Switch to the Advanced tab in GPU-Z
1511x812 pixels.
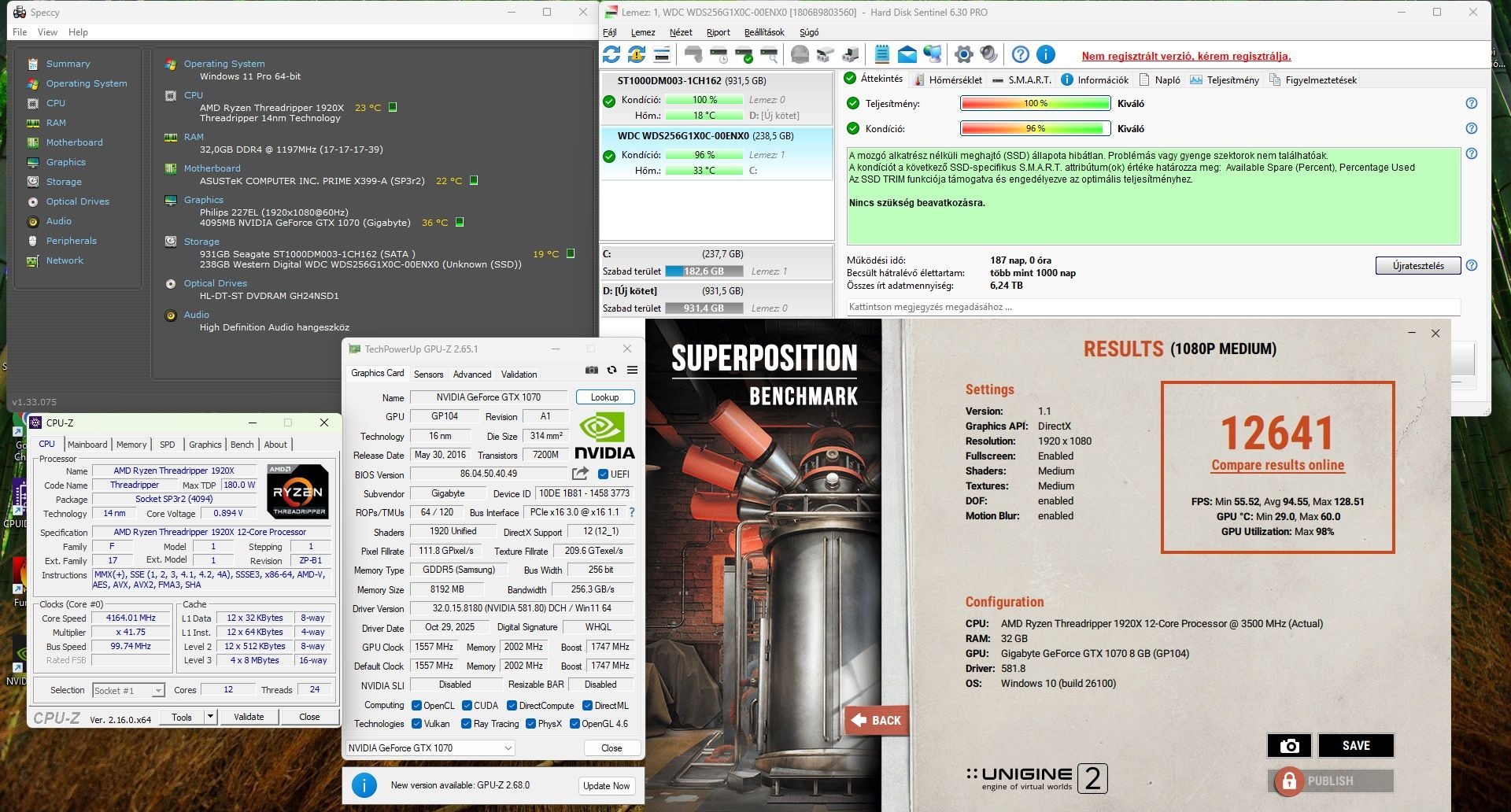click(472, 375)
